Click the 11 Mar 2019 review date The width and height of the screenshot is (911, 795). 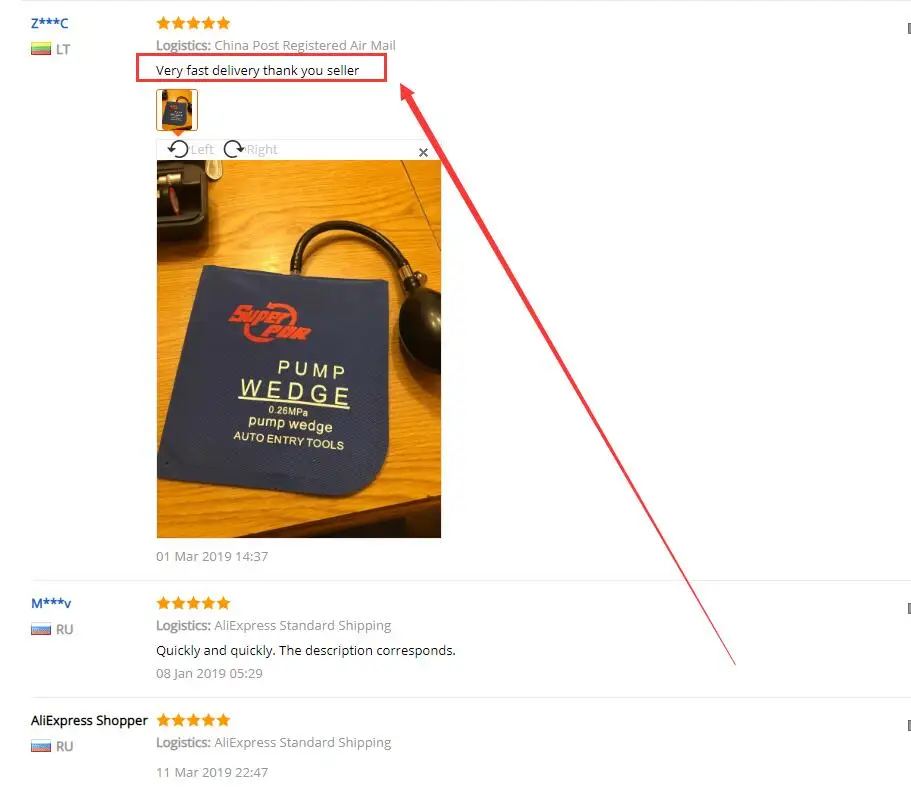click(x=212, y=772)
